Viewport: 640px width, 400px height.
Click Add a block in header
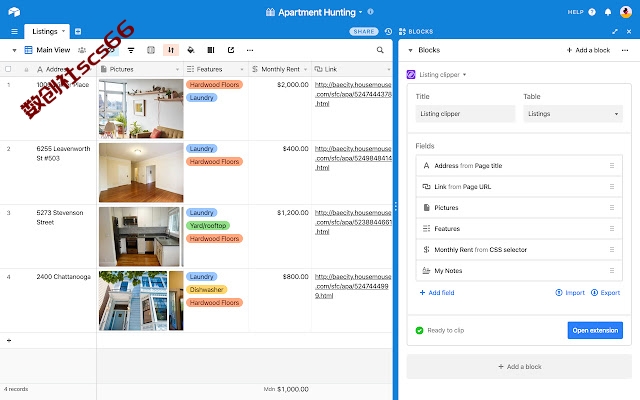tap(588, 50)
